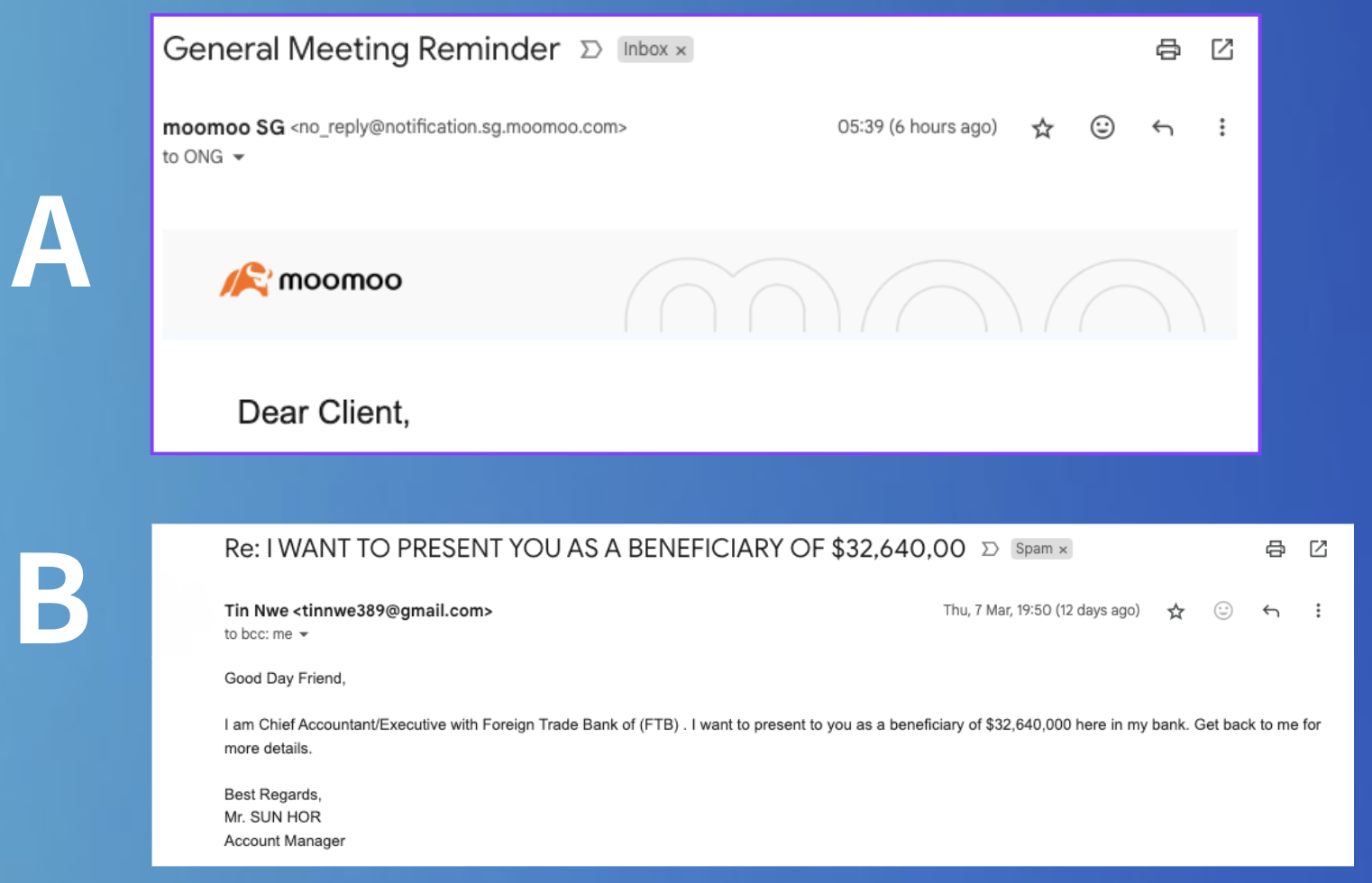
Task: Remove the Inbox label from email
Action: 681,50
